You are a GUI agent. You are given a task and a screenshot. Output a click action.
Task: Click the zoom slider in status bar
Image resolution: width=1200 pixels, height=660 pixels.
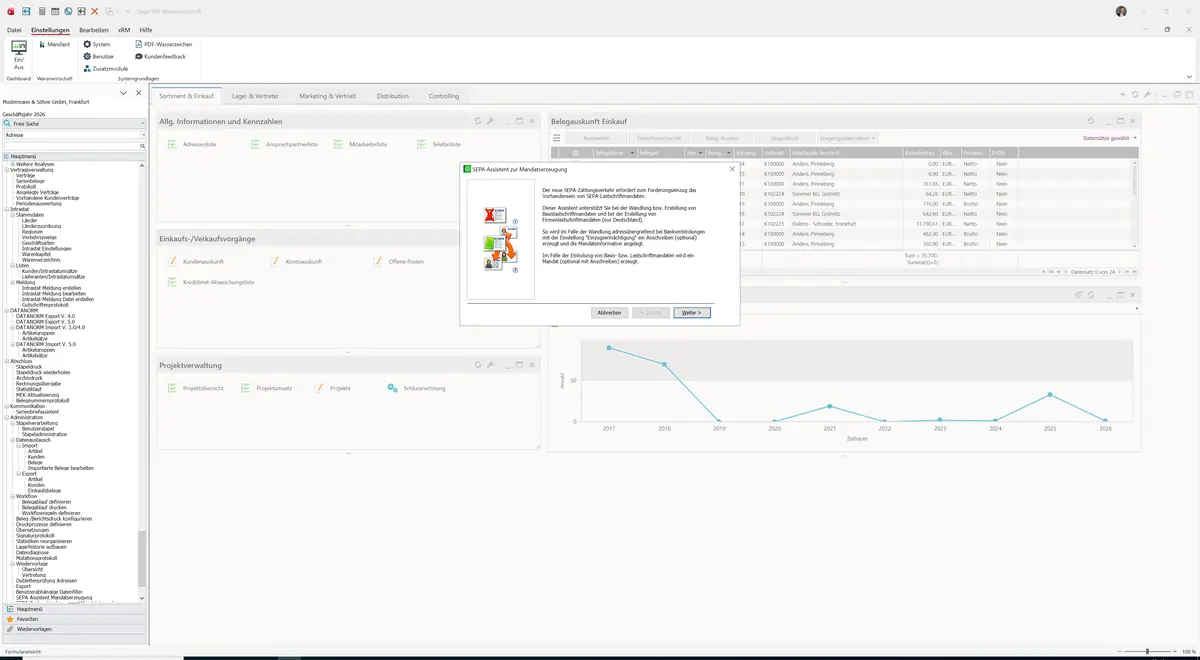(1146, 652)
